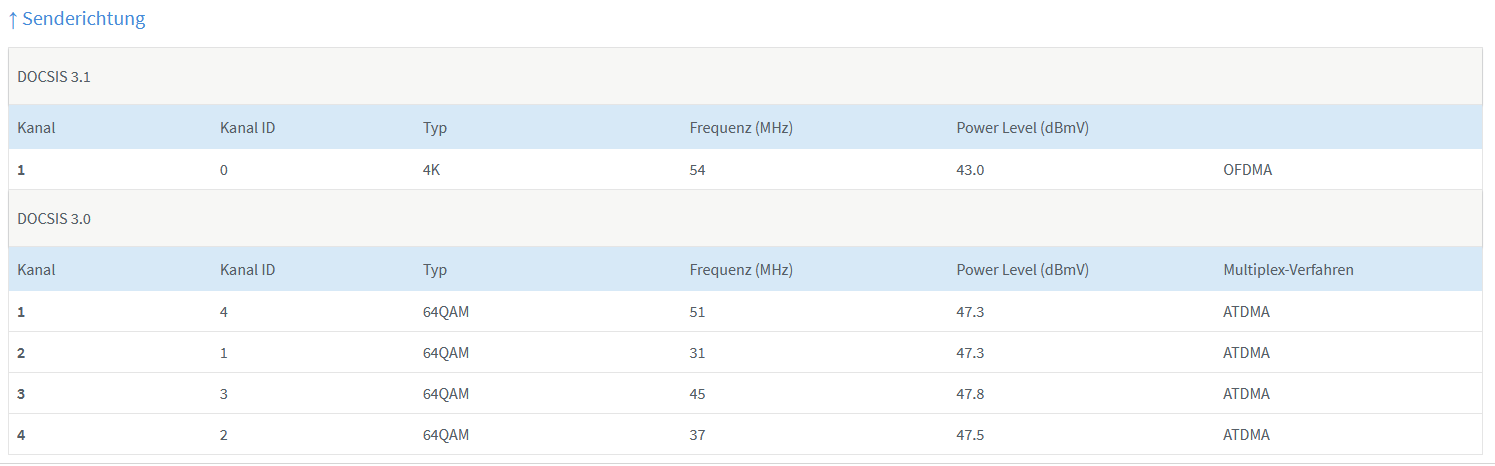Image resolution: width=1495 pixels, height=466 pixels.
Task: Click the Multiplex-Verfahren column header
Action: click(x=1288, y=270)
